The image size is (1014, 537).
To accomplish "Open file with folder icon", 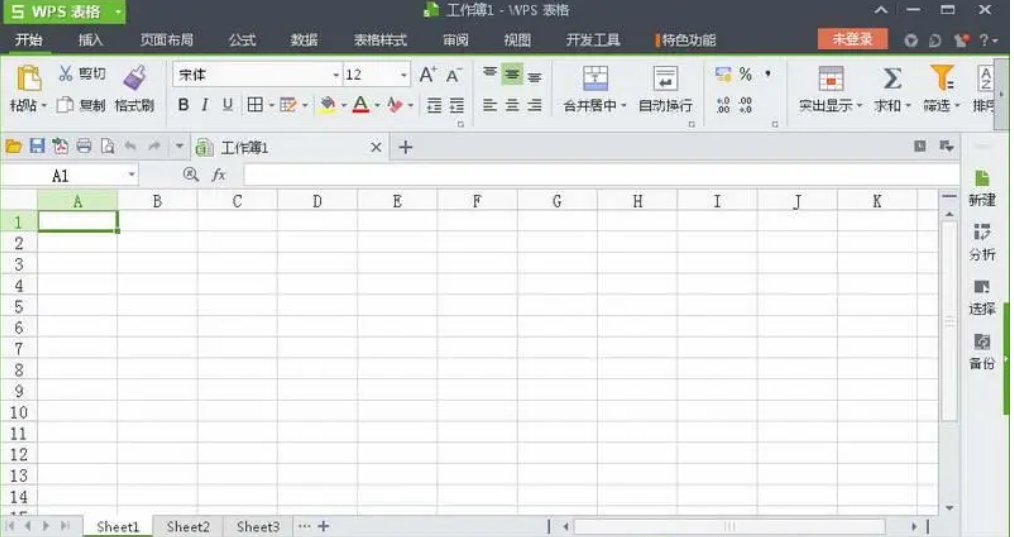I will pyautogui.click(x=14, y=146).
